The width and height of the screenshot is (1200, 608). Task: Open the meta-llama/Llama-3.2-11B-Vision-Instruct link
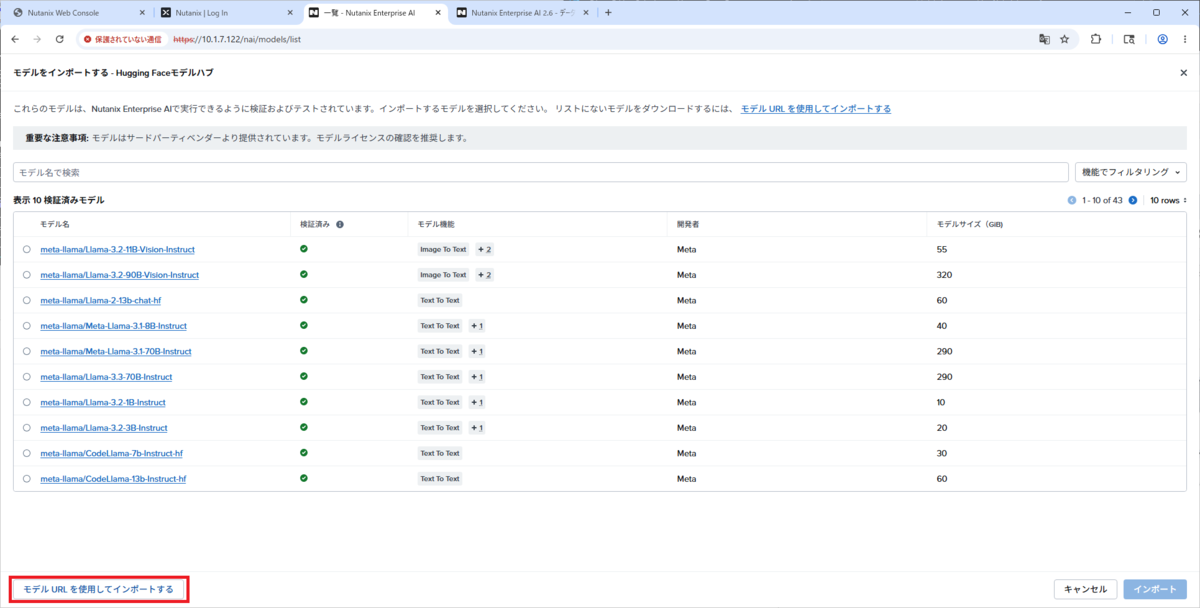(x=117, y=249)
